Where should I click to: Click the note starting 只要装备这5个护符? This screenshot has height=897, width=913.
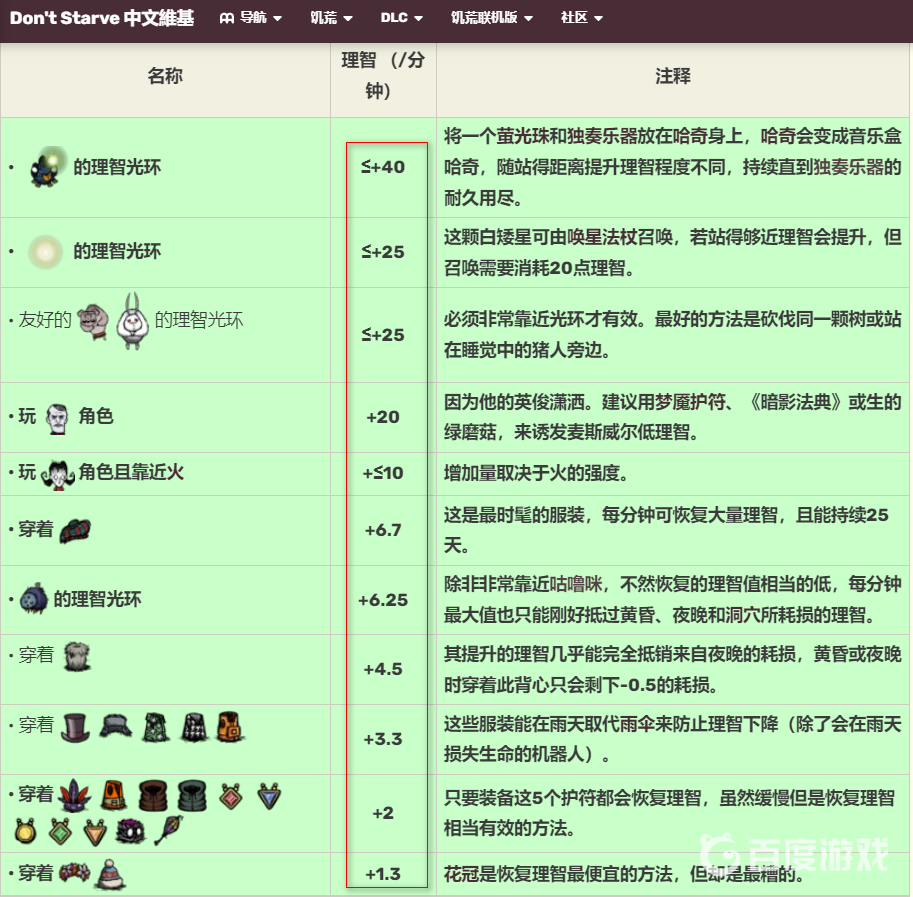[x=669, y=813]
